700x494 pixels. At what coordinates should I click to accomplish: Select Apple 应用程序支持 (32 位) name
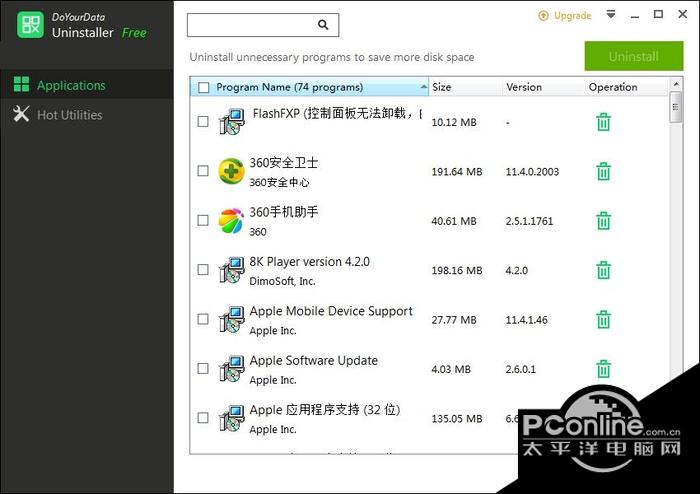(325, 410)
